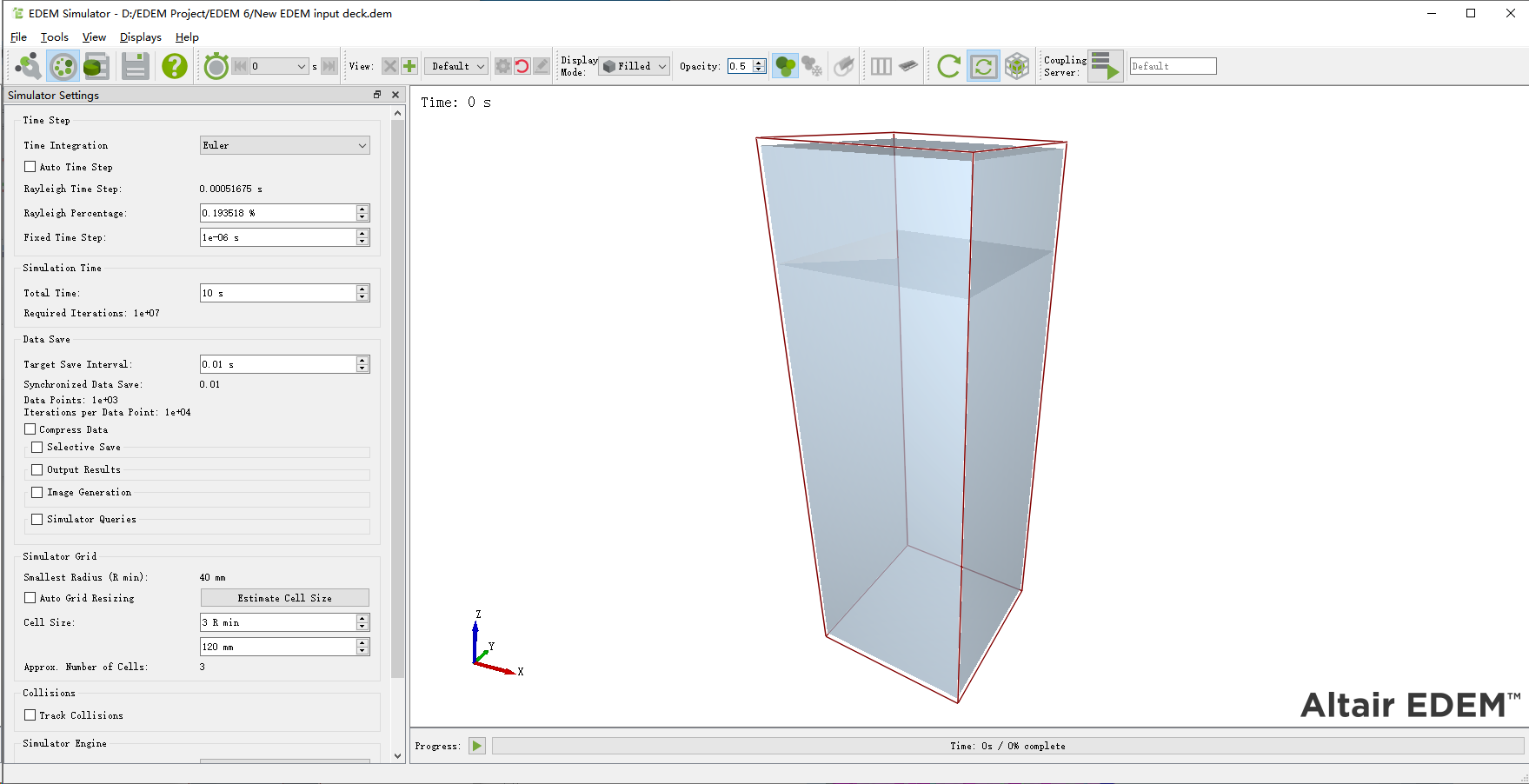Enable Track Collisions checkbox
Image resolution: width=1529 pixels, height=784 pixels.
(30, 715)
